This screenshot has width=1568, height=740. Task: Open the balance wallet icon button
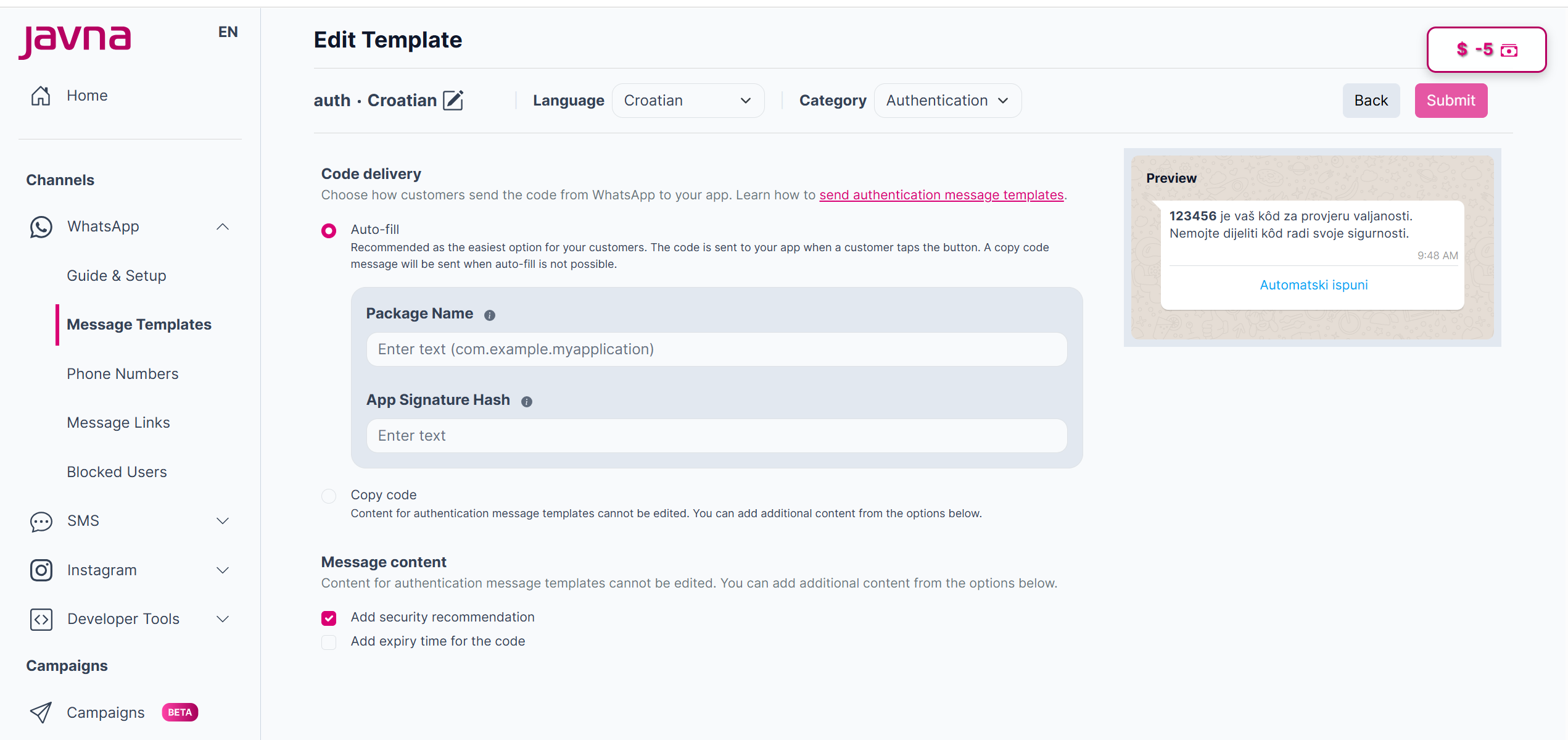click(x=1509, y=50)
